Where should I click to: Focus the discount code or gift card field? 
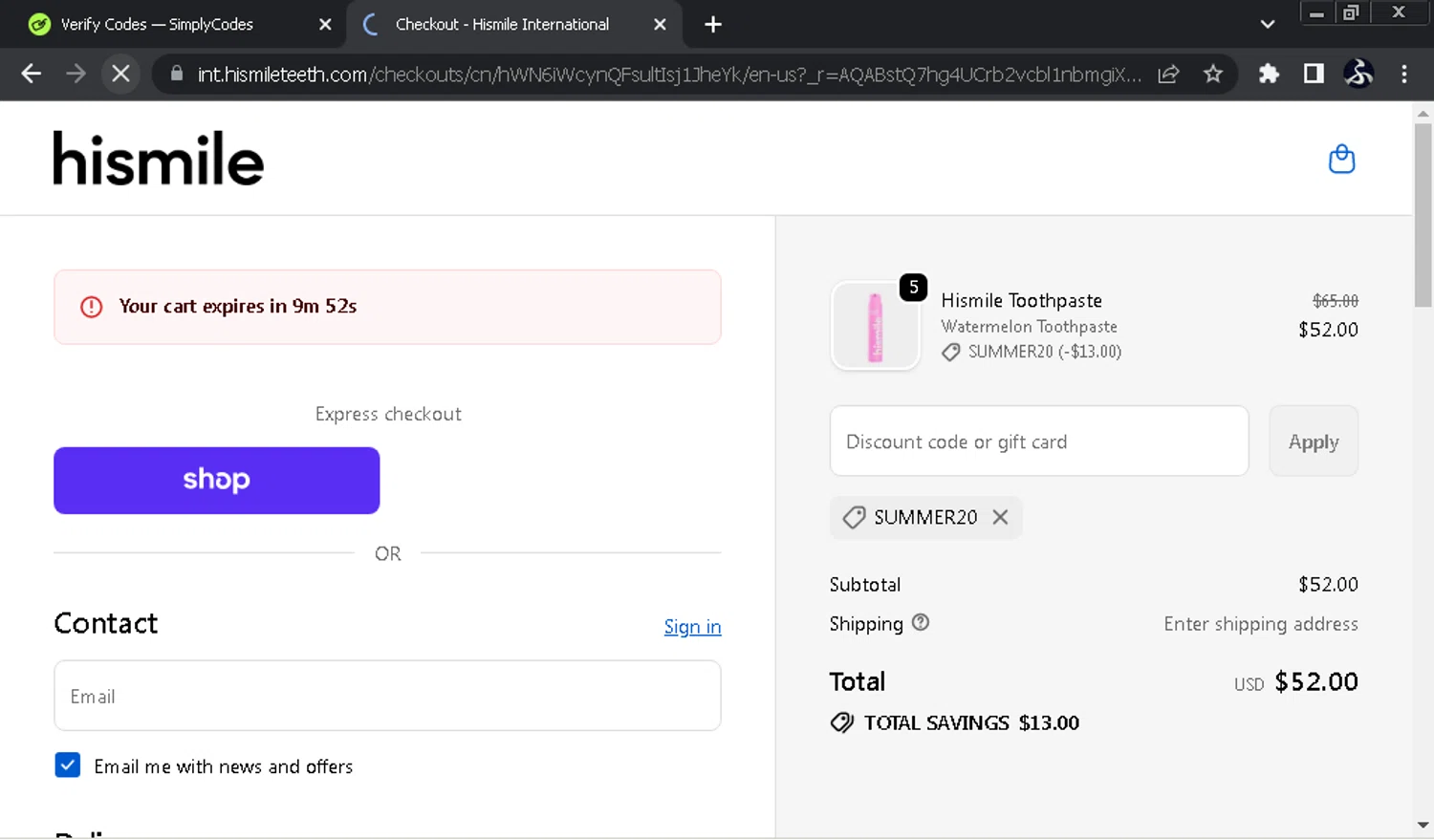tap(1039, 442)
